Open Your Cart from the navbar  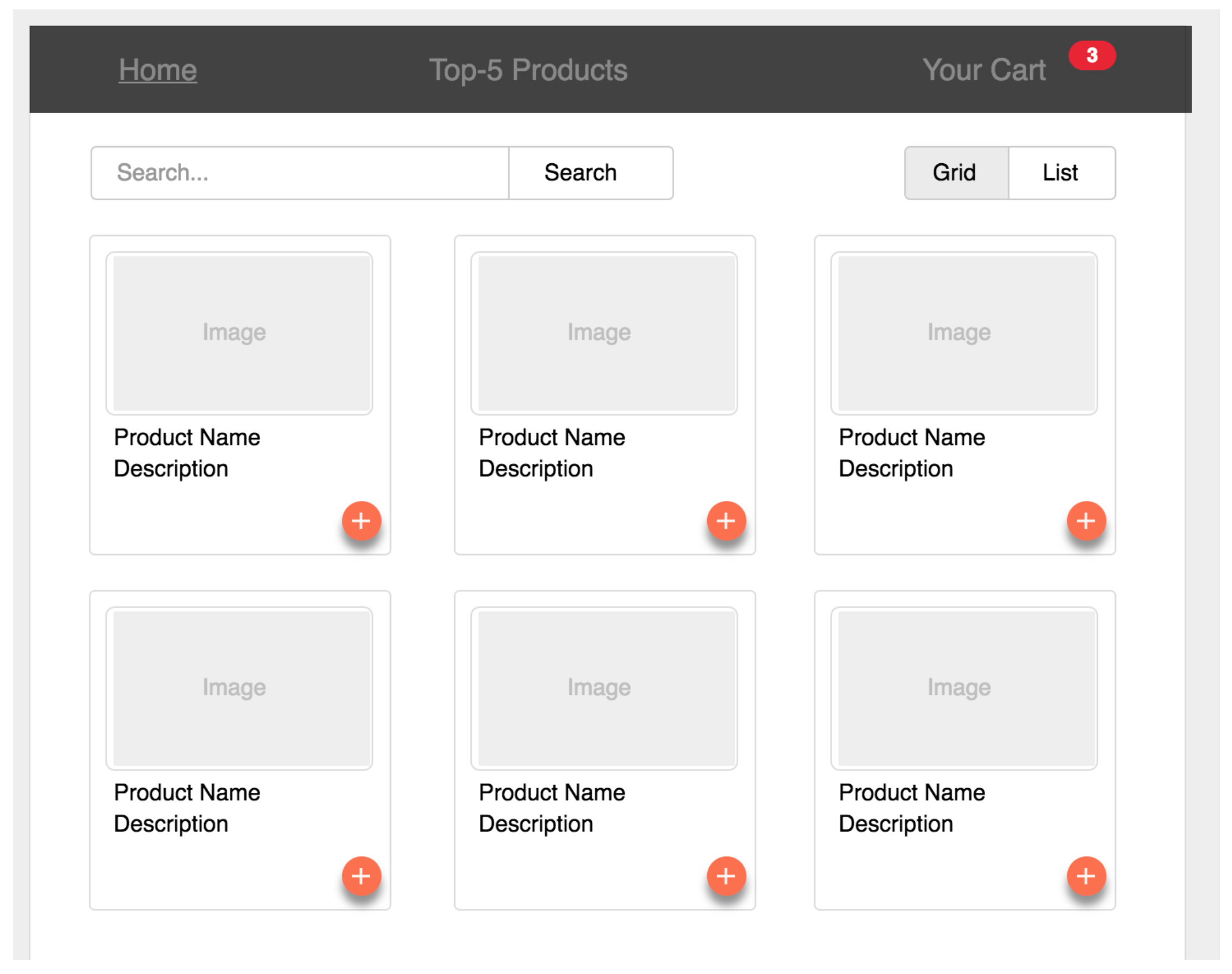(983, 70)
